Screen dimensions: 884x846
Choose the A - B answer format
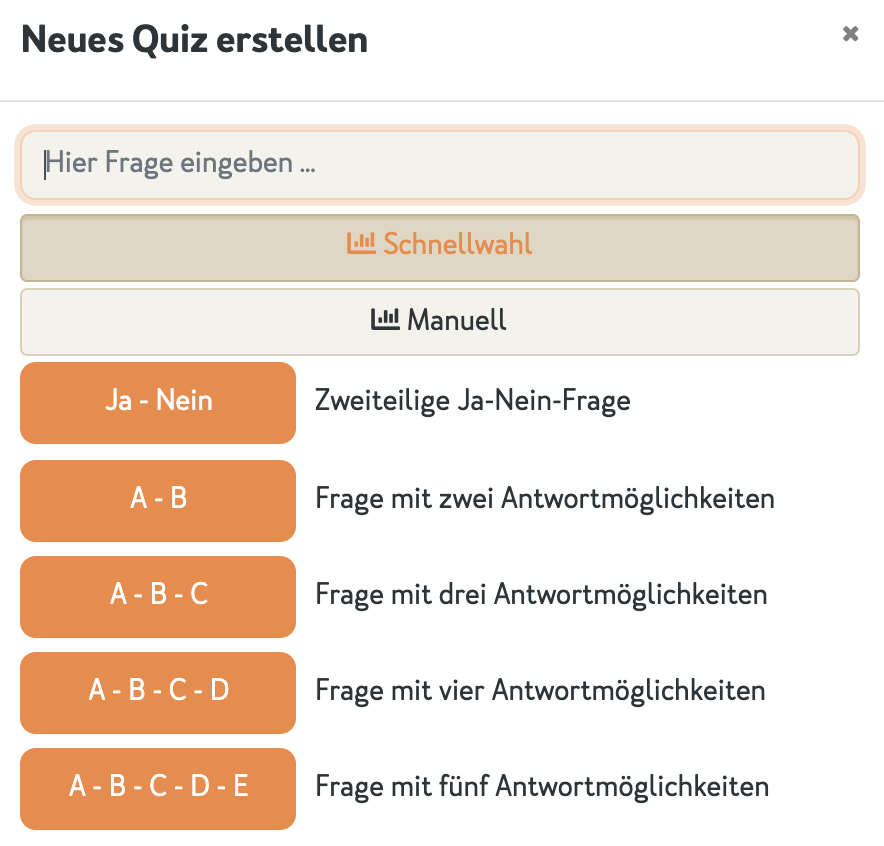tap(157, 499)
